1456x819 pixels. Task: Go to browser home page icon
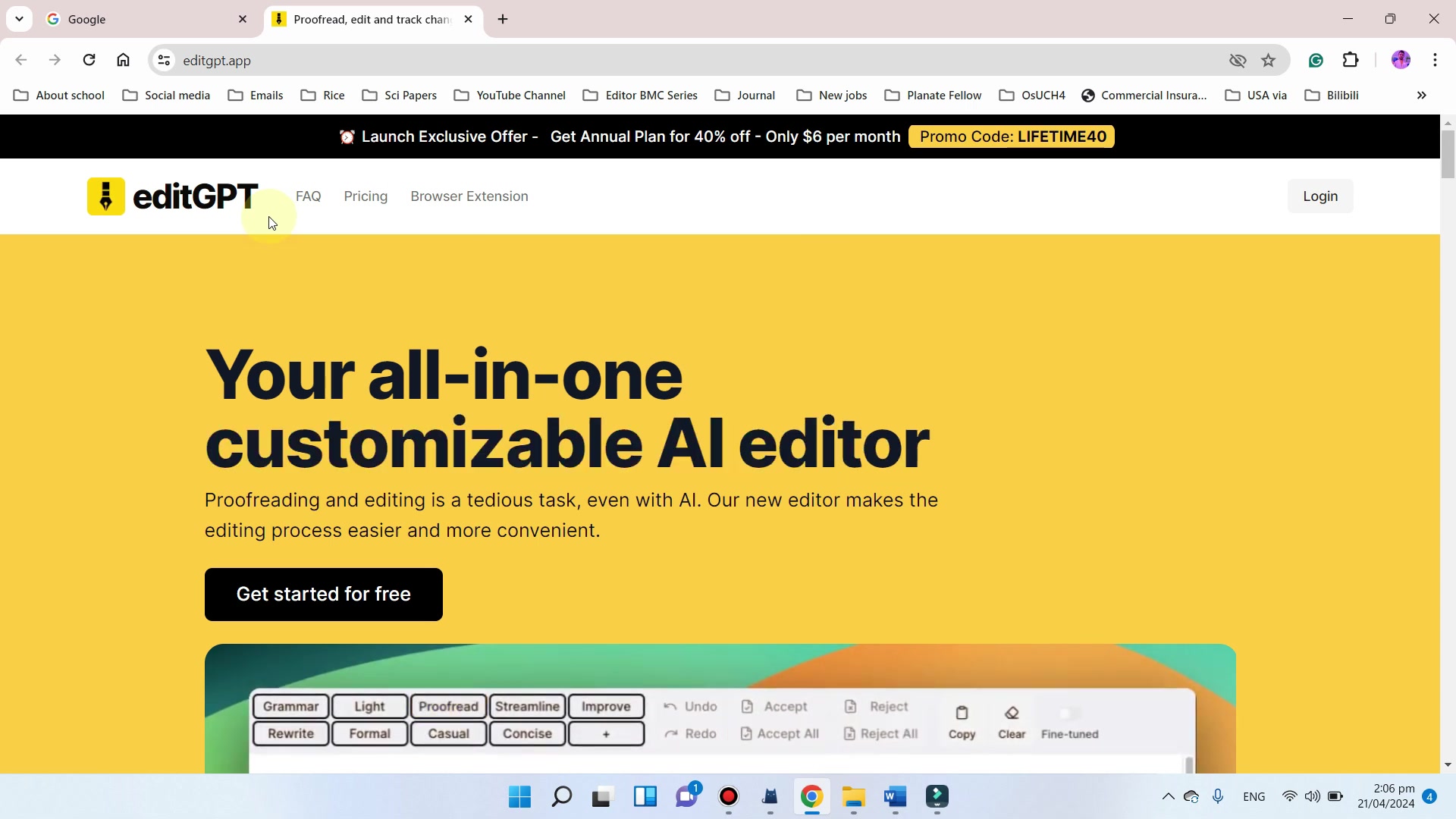coord(123,60)
